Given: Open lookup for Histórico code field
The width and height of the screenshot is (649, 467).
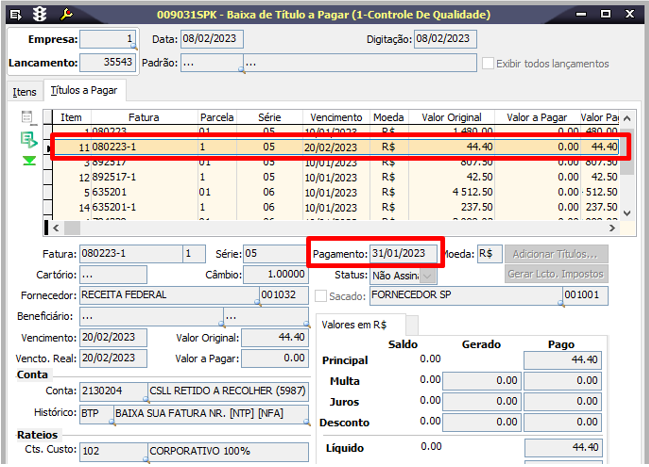Looking at the screenshot, I should click(x=112, y=421).
